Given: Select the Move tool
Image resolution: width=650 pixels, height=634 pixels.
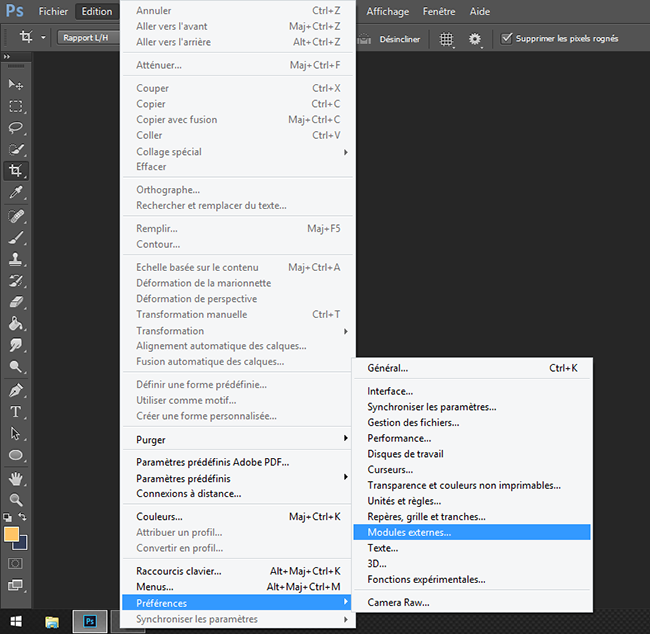Looking at the screenshot, I should click(16, 84).
